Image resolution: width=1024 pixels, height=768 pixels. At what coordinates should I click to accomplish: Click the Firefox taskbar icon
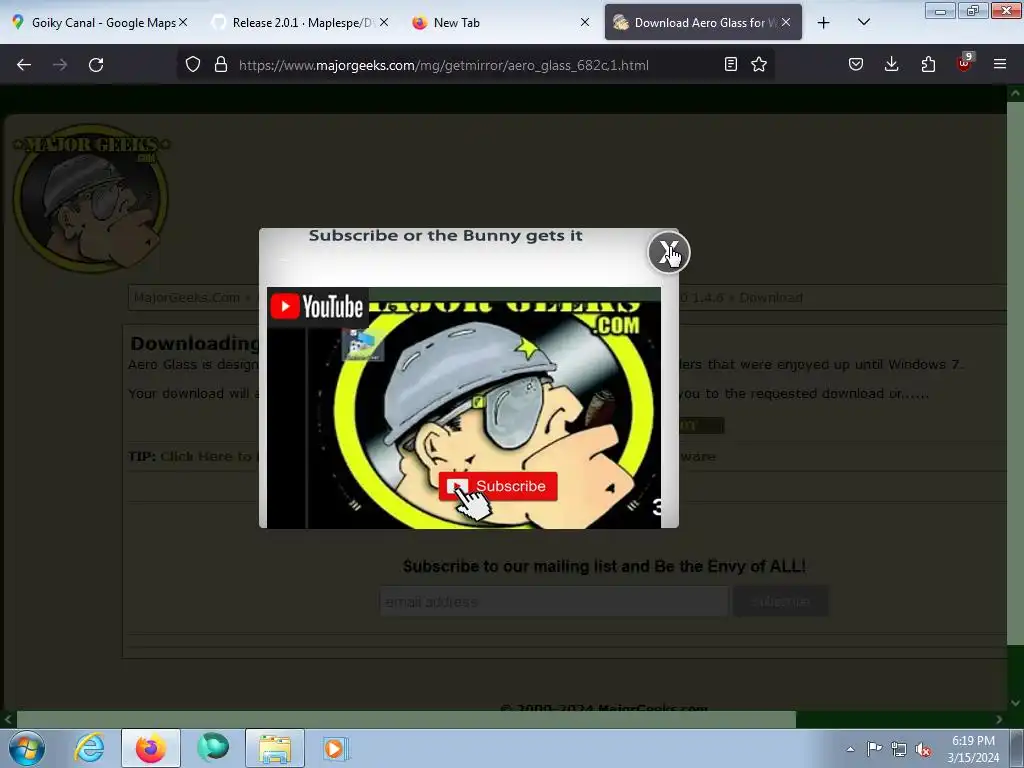tap(150, 748)
